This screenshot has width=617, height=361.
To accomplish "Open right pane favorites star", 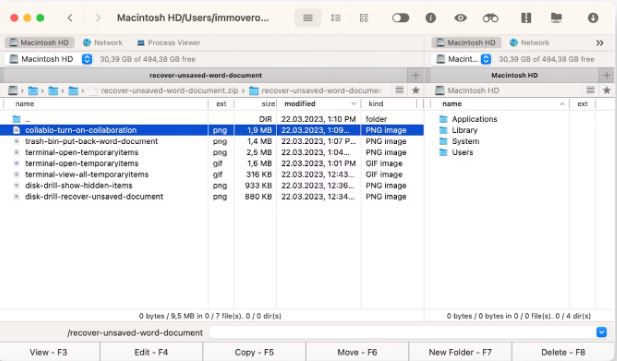I will 607,90.
